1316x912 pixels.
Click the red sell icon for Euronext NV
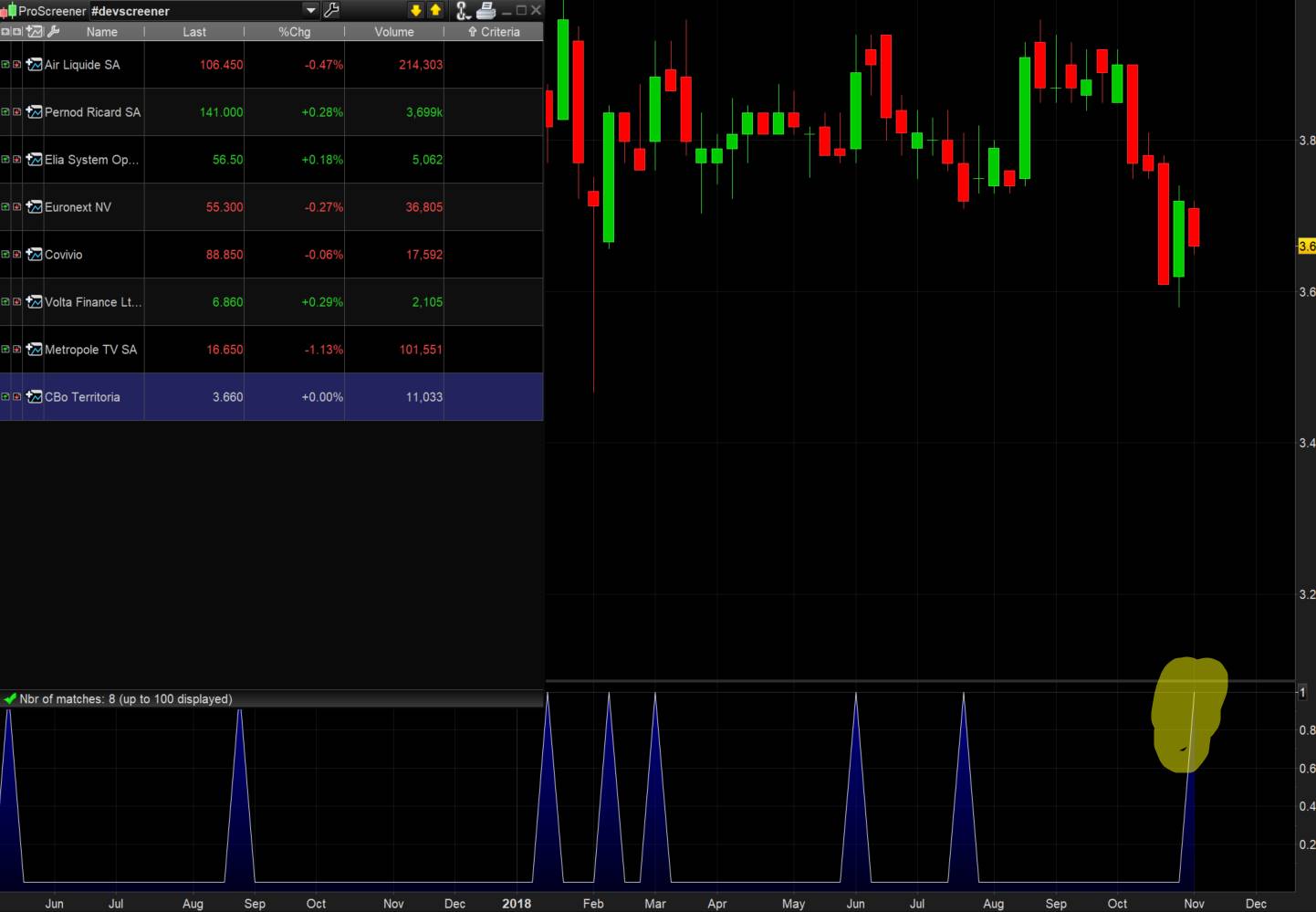point(16,207)
